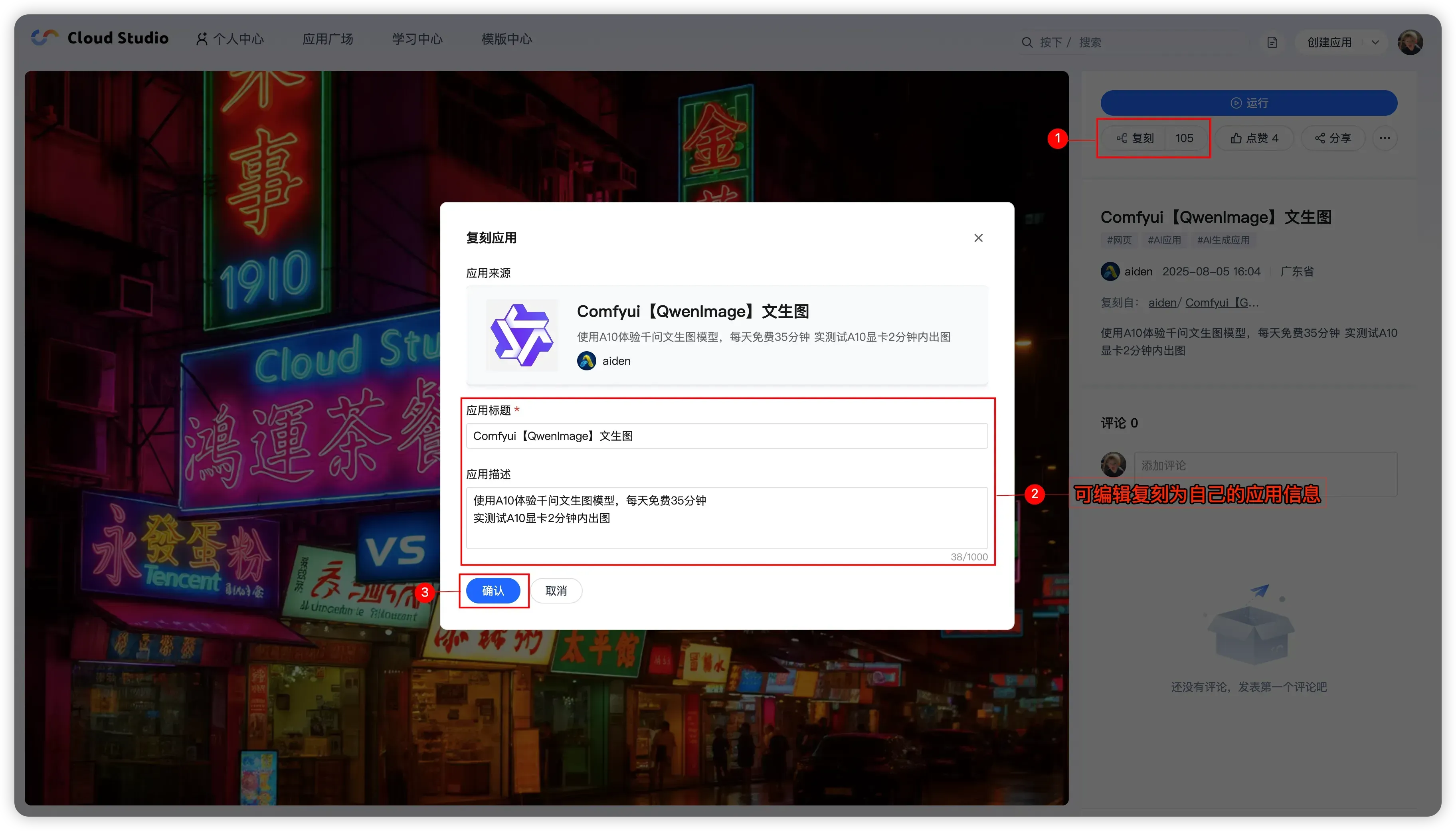
Task: Open the 学习中心 nav item
Action: pyautogui.click(x=417, y=39)
